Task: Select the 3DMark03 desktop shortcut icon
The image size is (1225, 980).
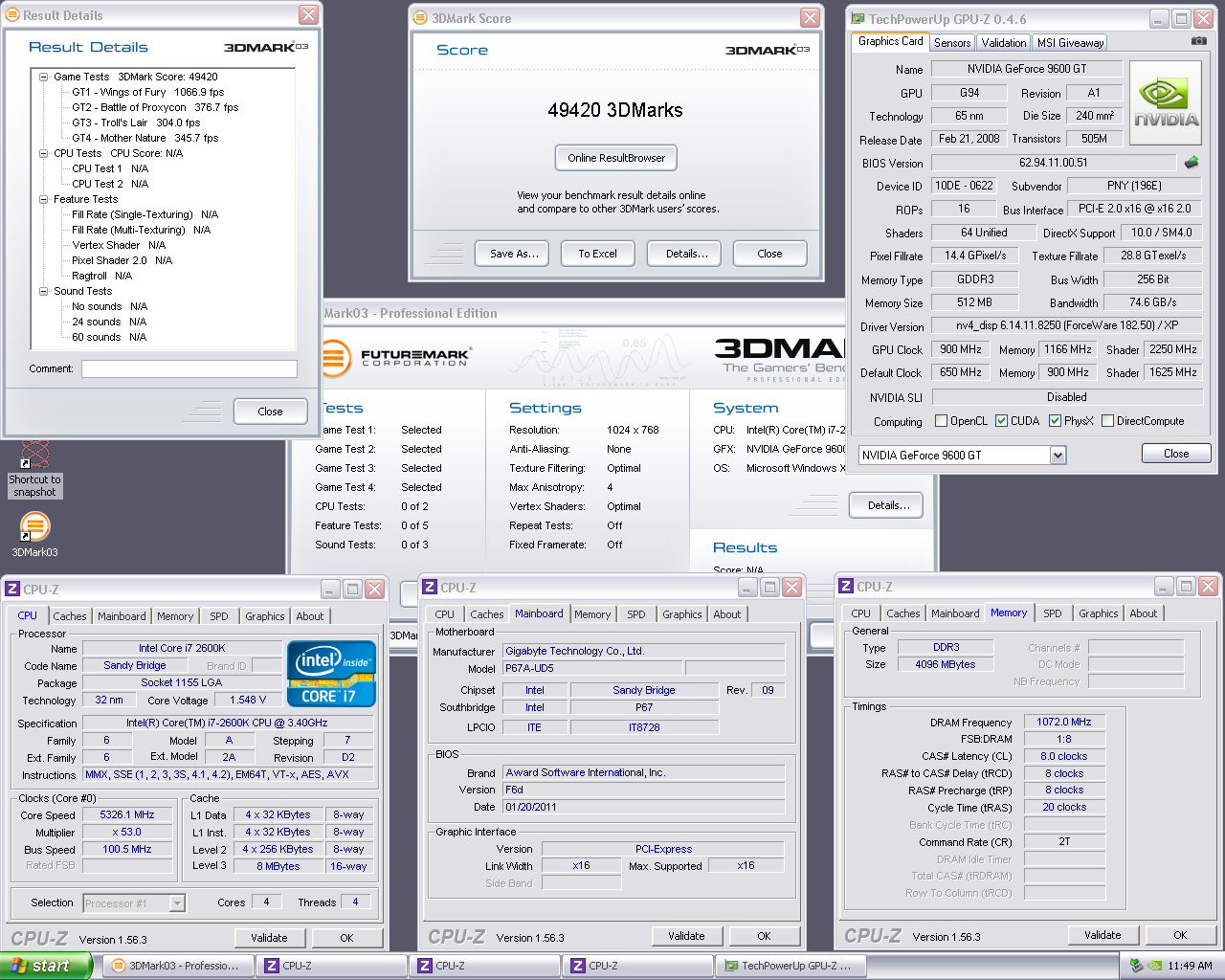Action: [x=34, y=534]
